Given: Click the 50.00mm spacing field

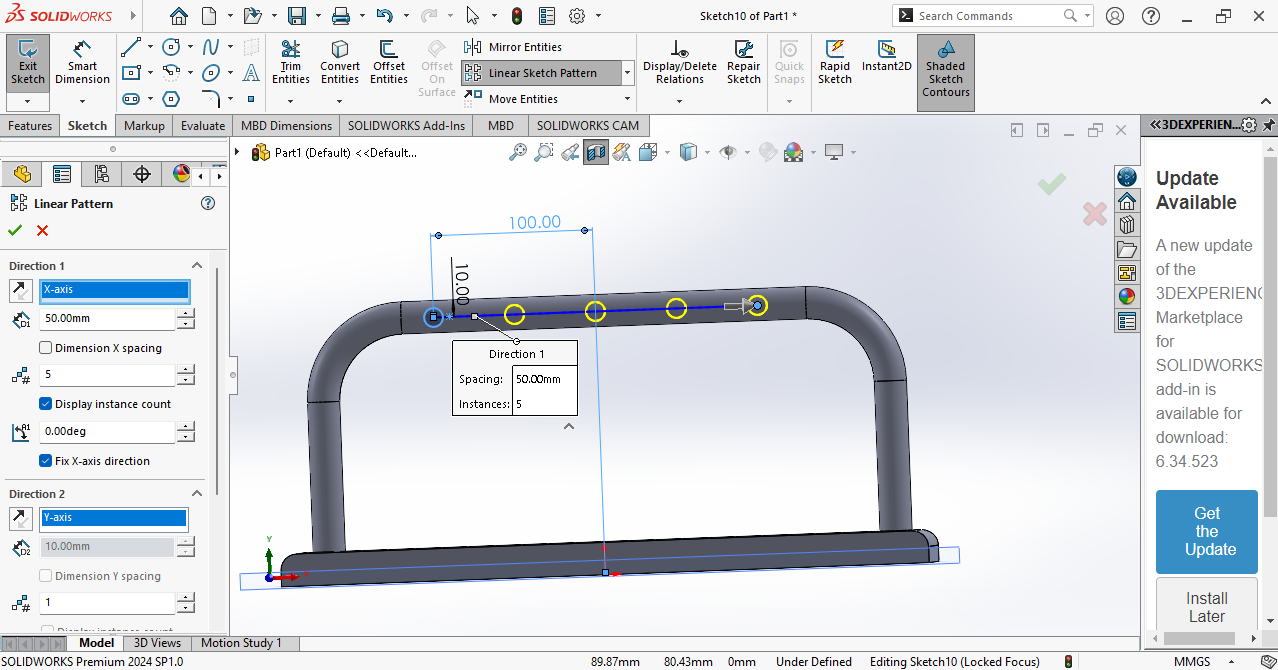Looking at the screenshot, I should coord(107,319).
